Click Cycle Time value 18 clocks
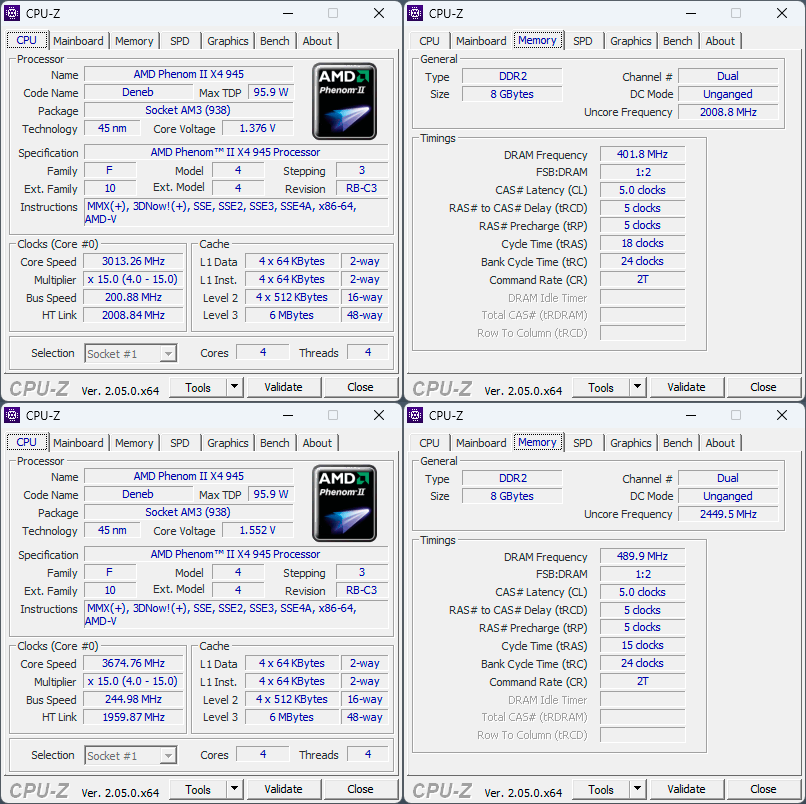The image size is (806, 804). (643, 243)
